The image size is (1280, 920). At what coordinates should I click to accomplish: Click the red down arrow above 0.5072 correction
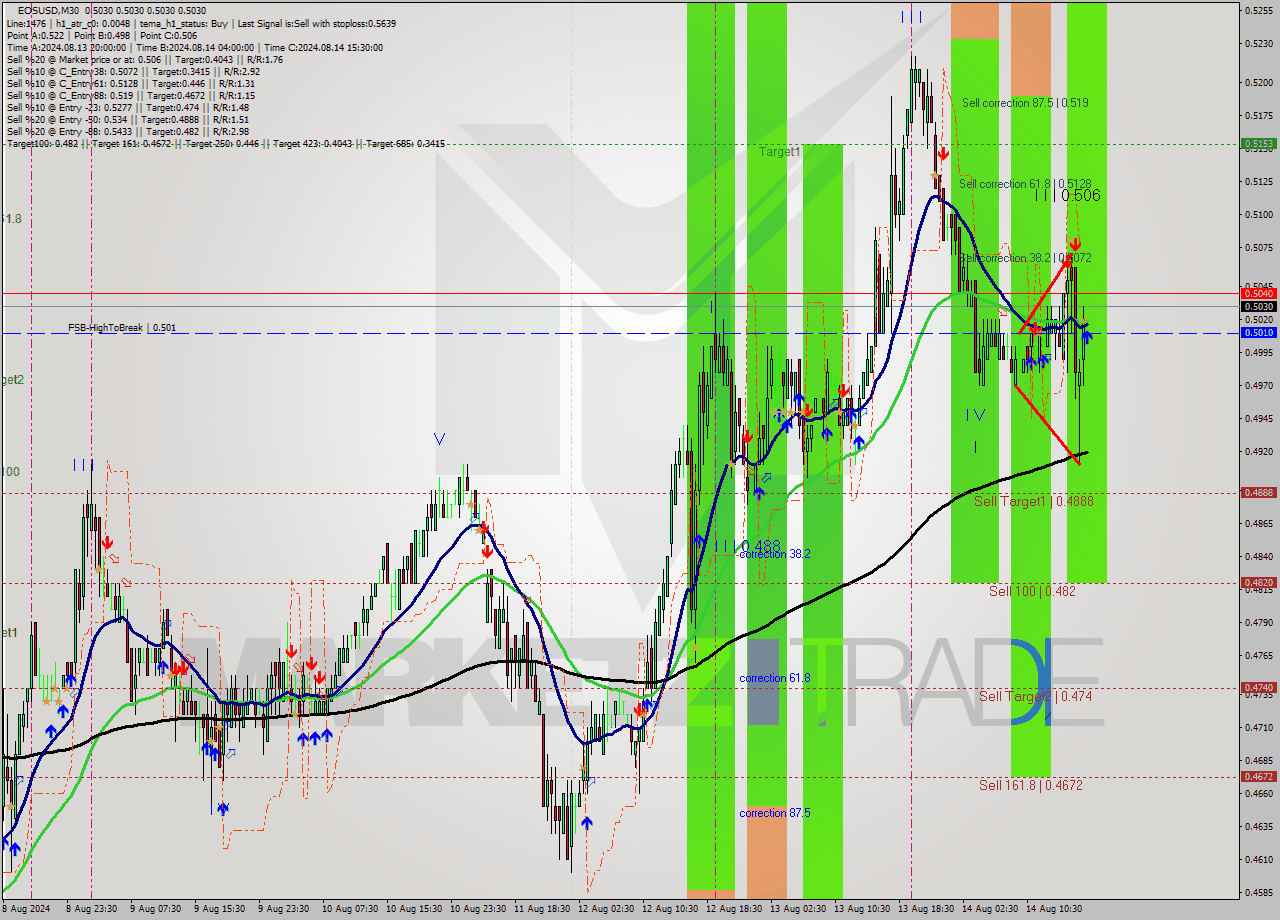(x=1074, y=244)
